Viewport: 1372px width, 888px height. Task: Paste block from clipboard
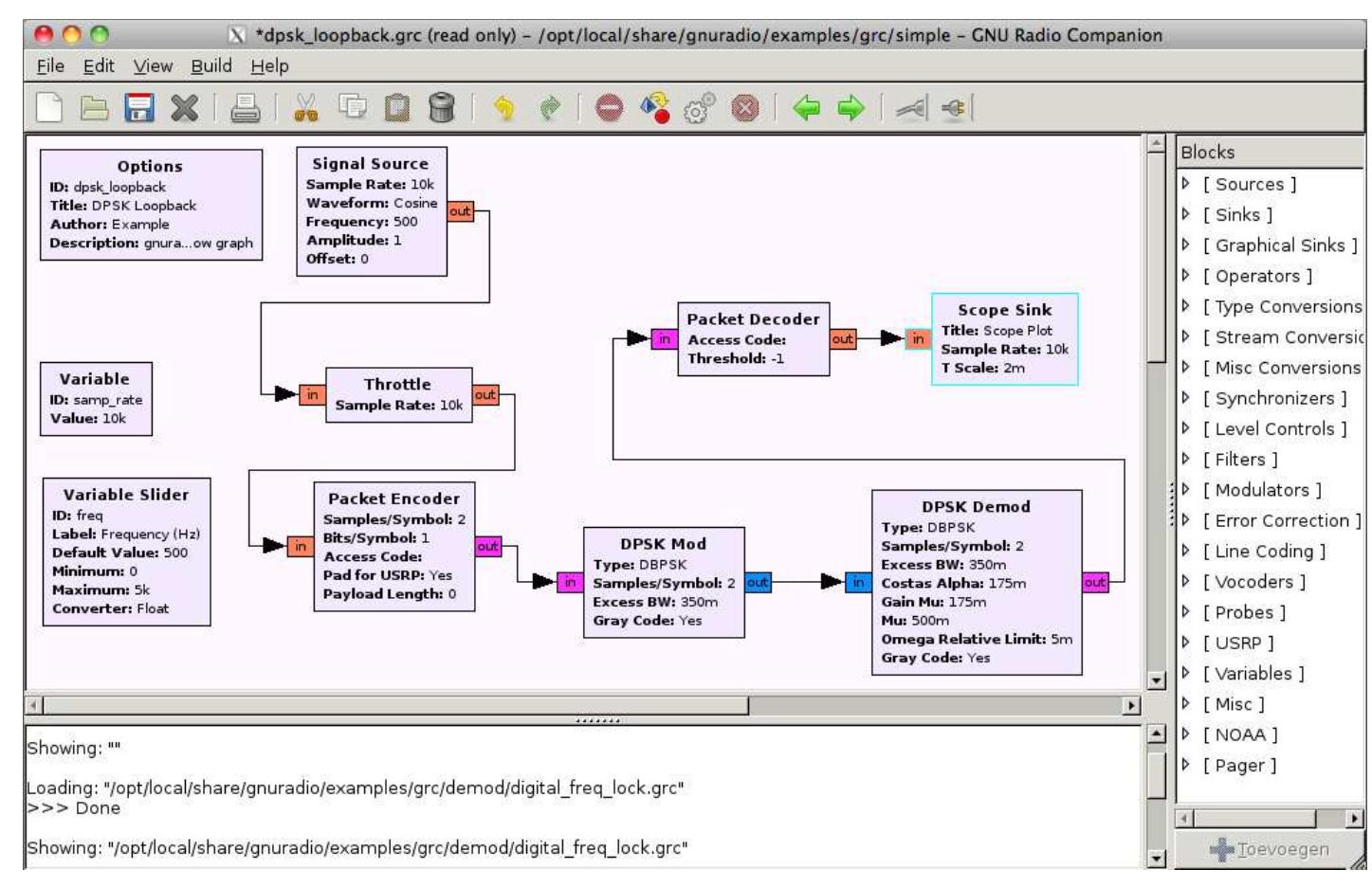point(397,108)
